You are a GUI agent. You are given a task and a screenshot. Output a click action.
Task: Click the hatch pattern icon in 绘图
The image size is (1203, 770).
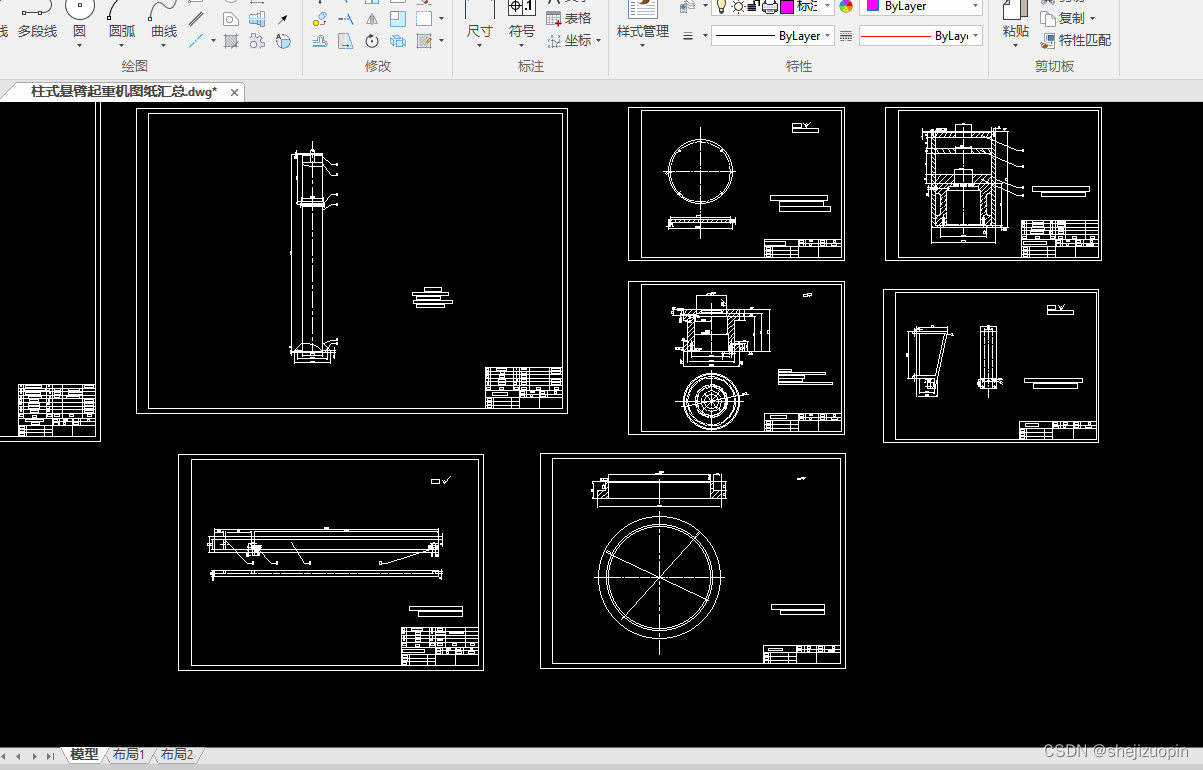click(x=231, y=41)
